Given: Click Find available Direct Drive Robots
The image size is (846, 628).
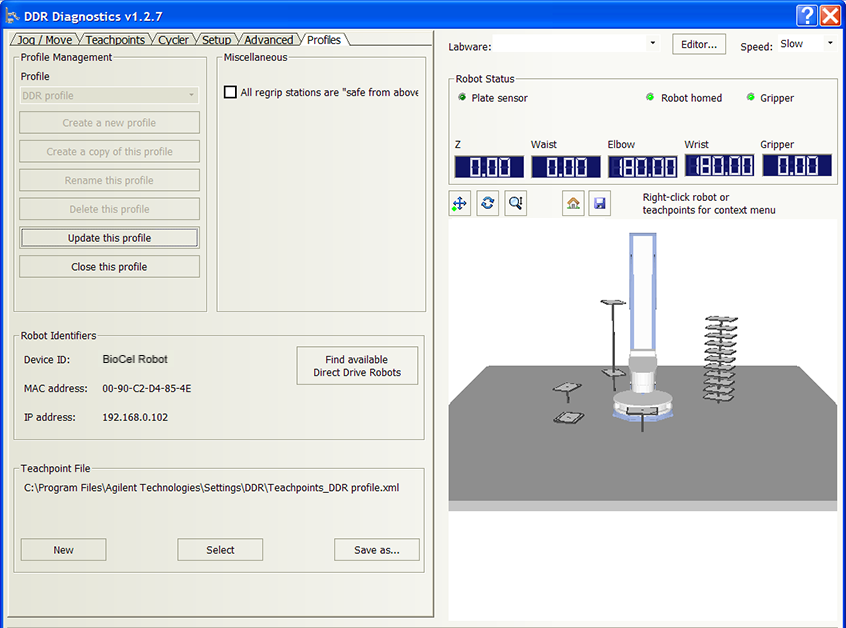Looking at the screenshot, I should pyautogui.click(x=357, y=366).
